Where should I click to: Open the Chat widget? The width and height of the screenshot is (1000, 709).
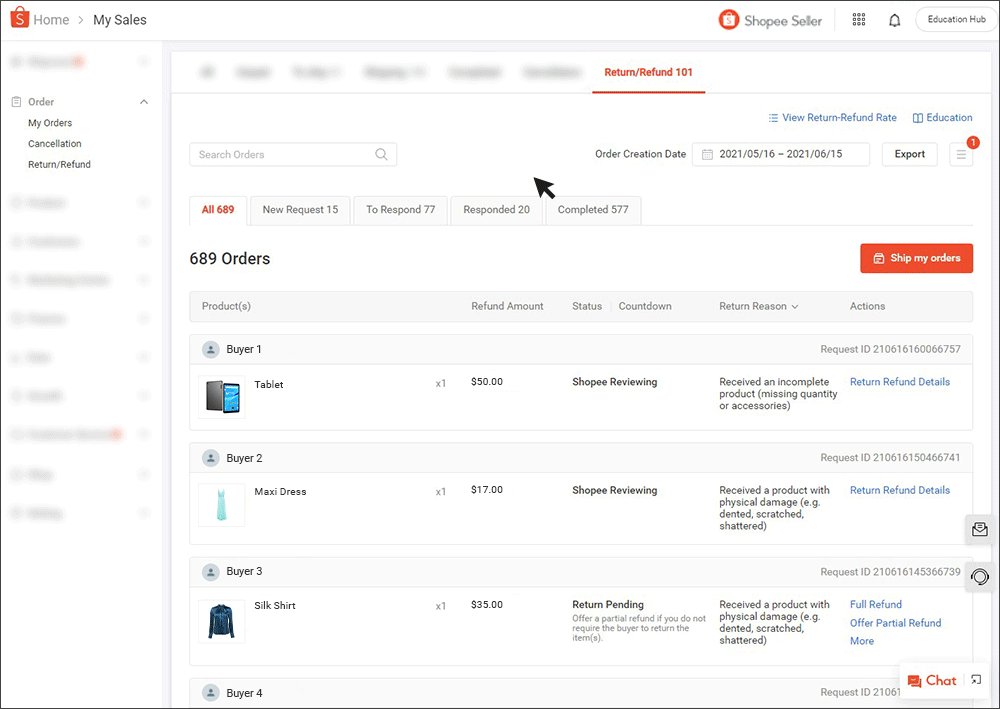[x=931, y=680]
